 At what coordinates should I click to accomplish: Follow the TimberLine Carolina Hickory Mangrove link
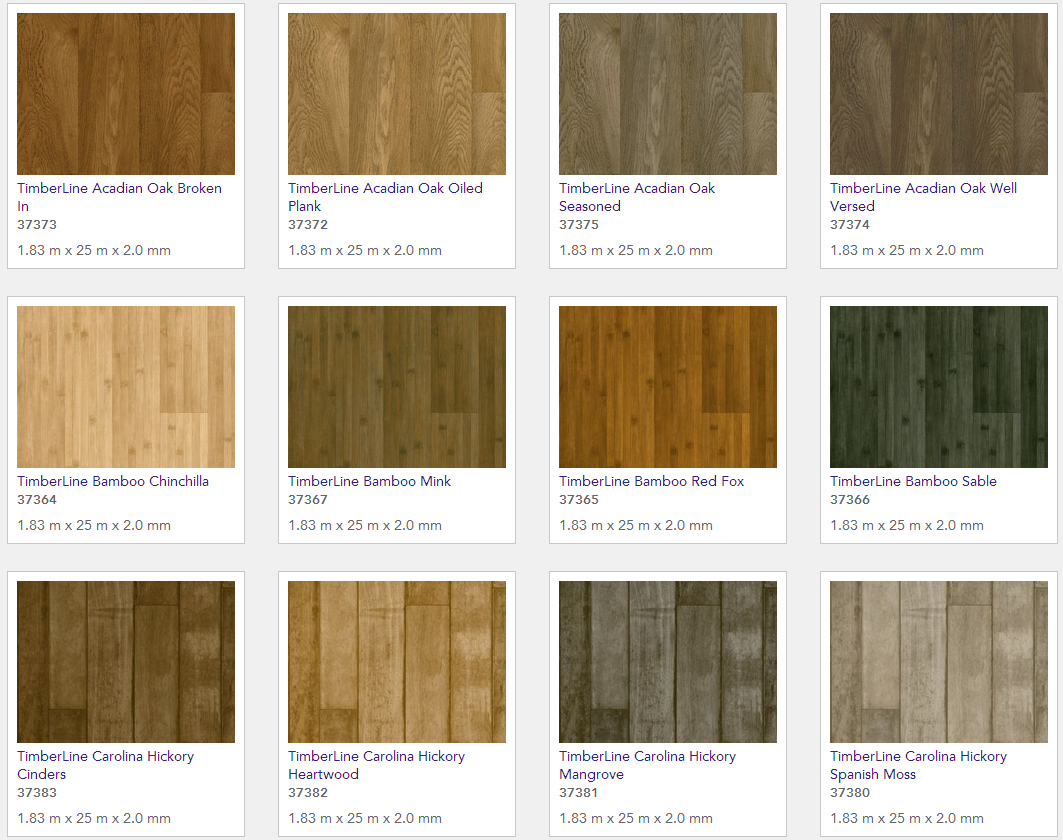coord(647,765)
